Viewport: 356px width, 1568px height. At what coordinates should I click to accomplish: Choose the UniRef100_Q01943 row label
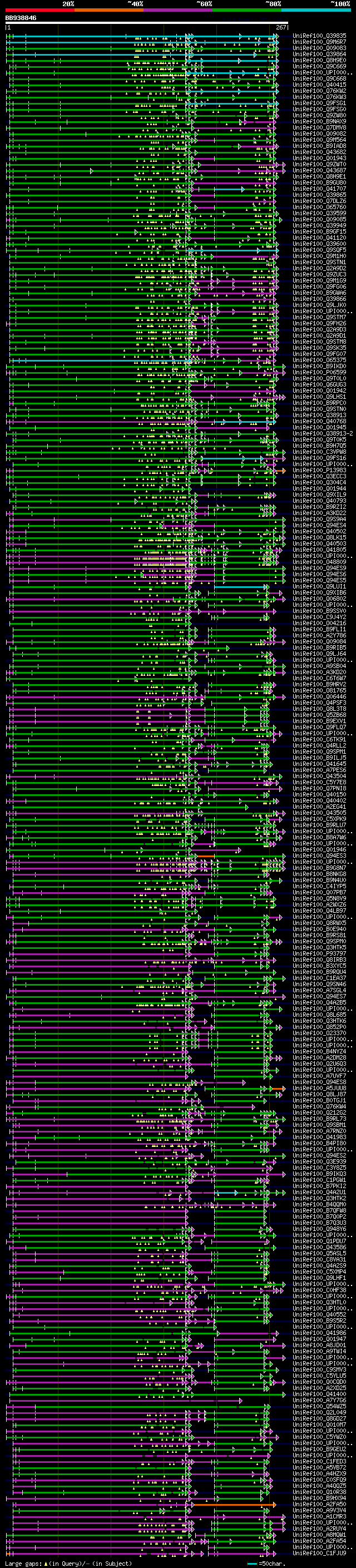coord(319,159)
